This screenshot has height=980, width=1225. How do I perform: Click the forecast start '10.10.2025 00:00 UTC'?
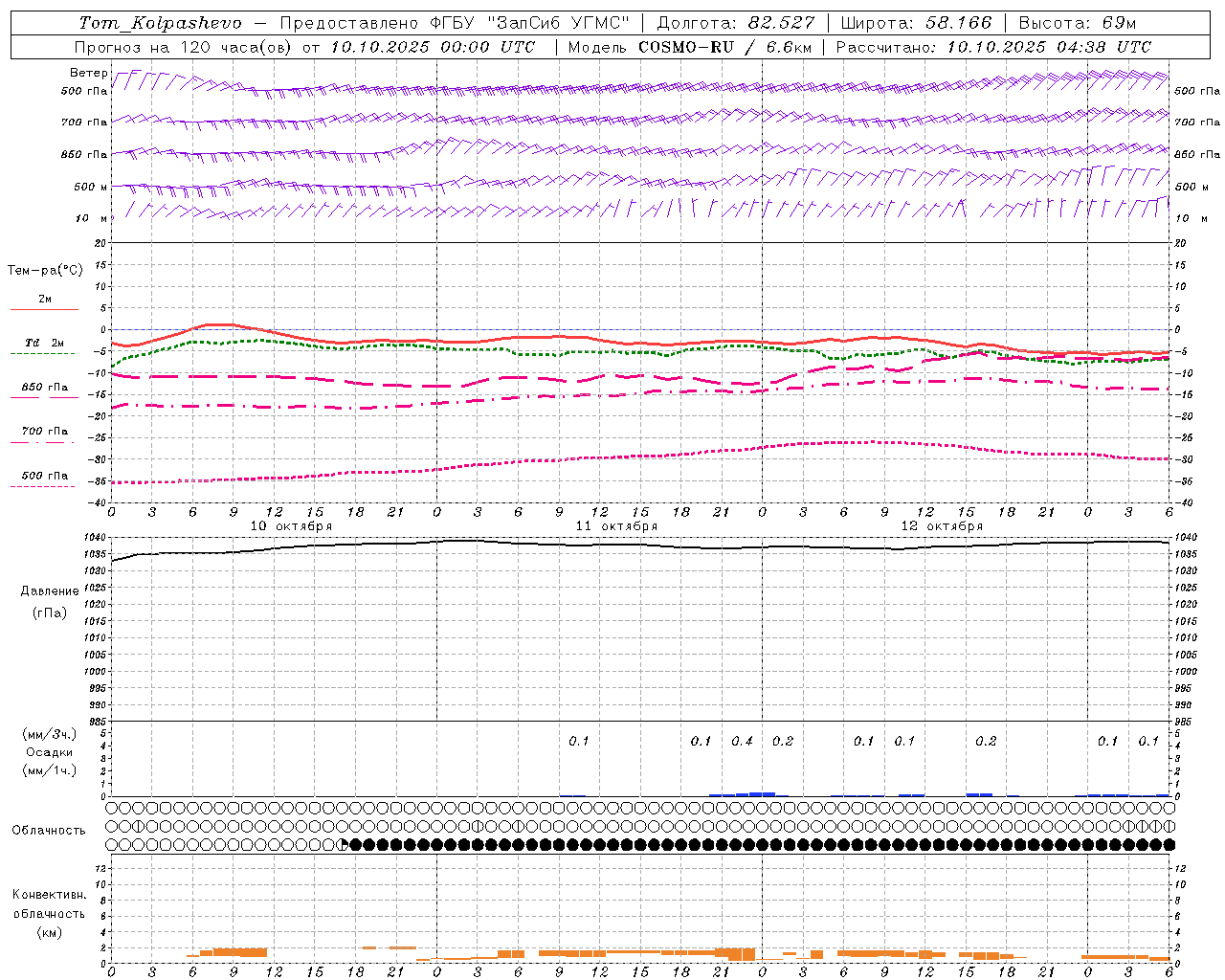click(433, 47)
